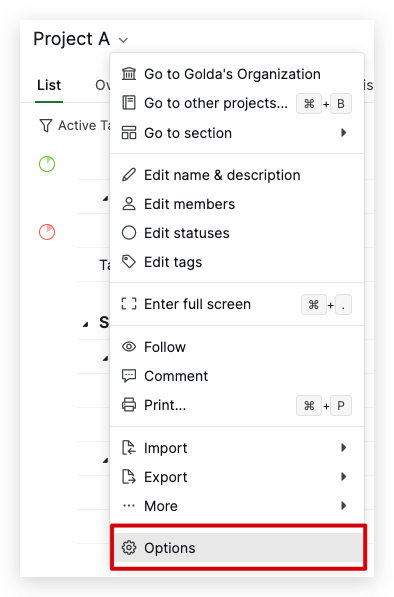Click the tag icon

click(x=129, y=262)
